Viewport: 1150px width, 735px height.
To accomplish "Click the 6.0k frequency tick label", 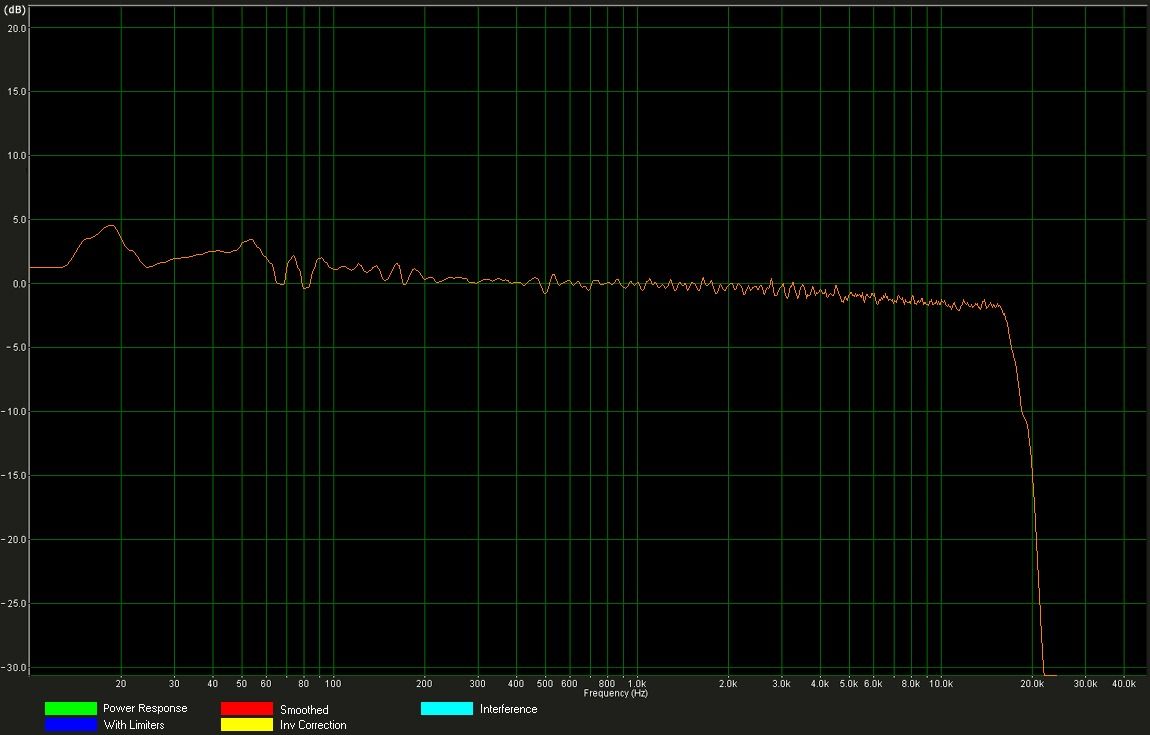I will pyautogui.click(x=873, y=684).
